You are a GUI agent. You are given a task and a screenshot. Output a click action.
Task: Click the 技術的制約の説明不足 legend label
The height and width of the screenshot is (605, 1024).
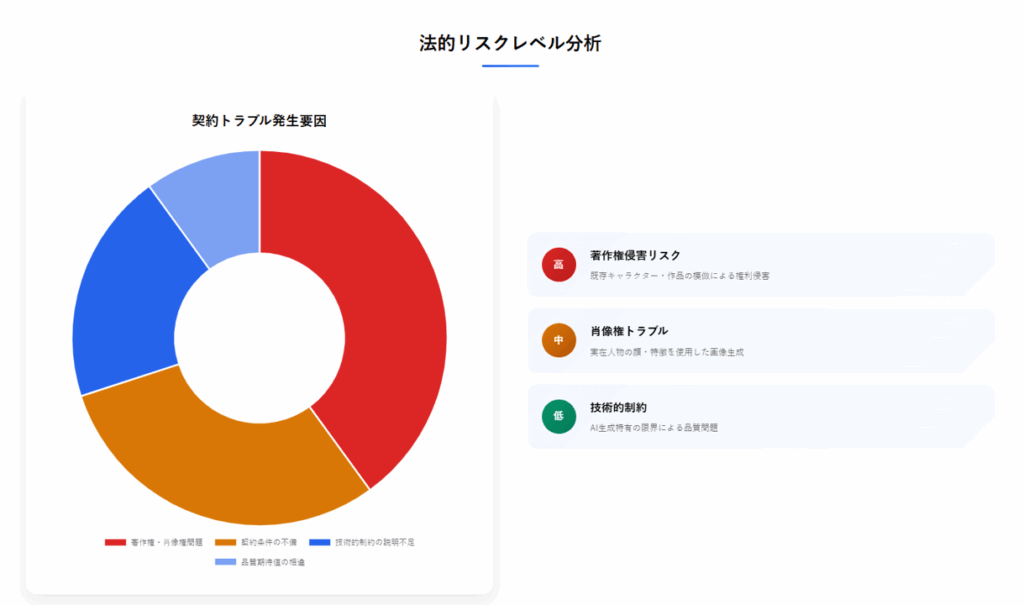375,542
